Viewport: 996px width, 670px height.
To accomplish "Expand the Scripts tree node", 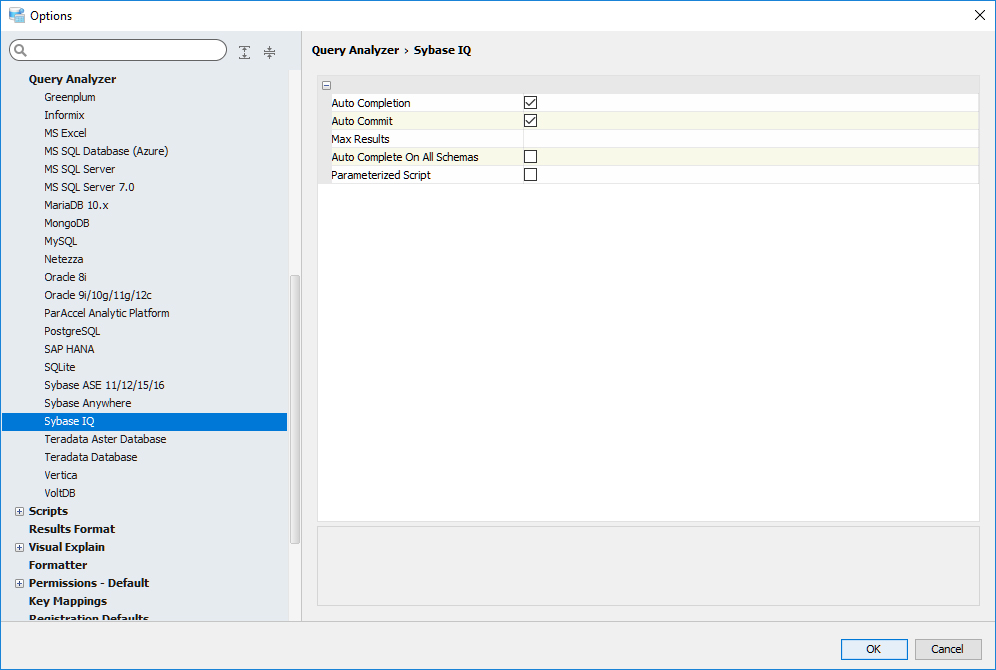I will [19, 511].
